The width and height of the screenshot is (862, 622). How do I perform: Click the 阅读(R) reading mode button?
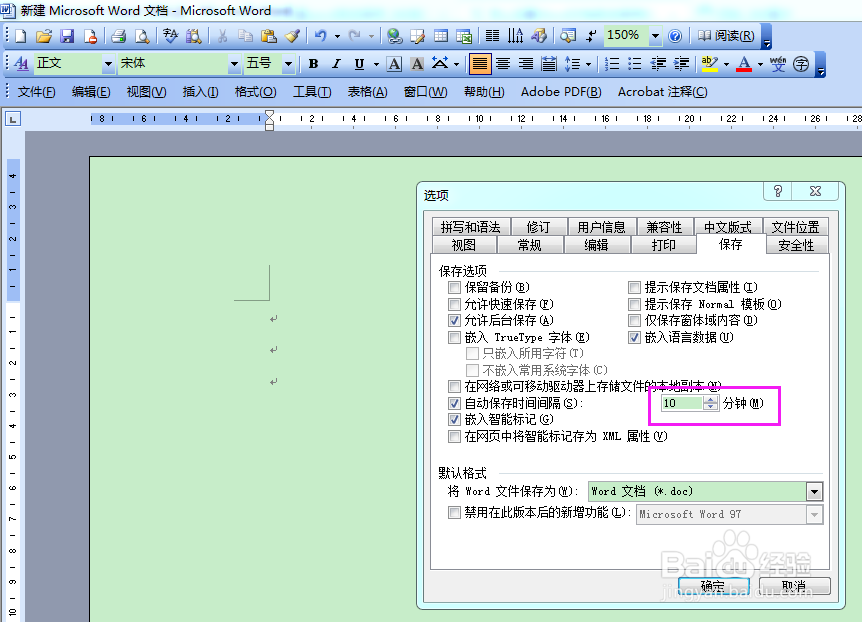(x=726, y=36)
